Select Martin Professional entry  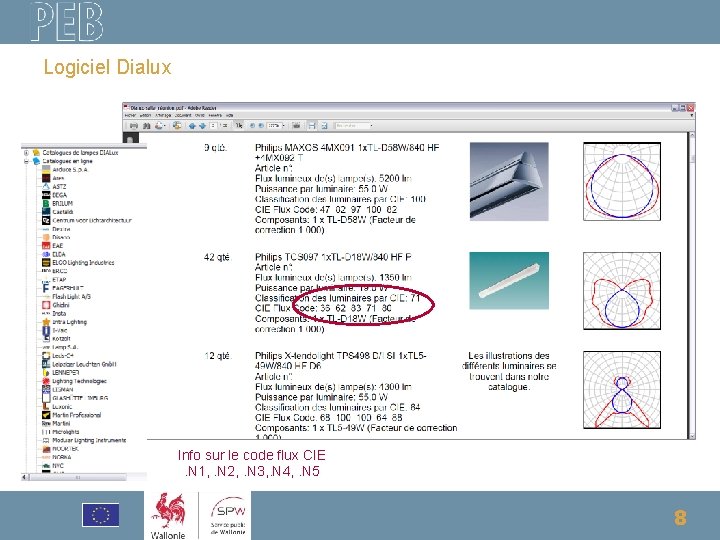[x=77, y=415]
